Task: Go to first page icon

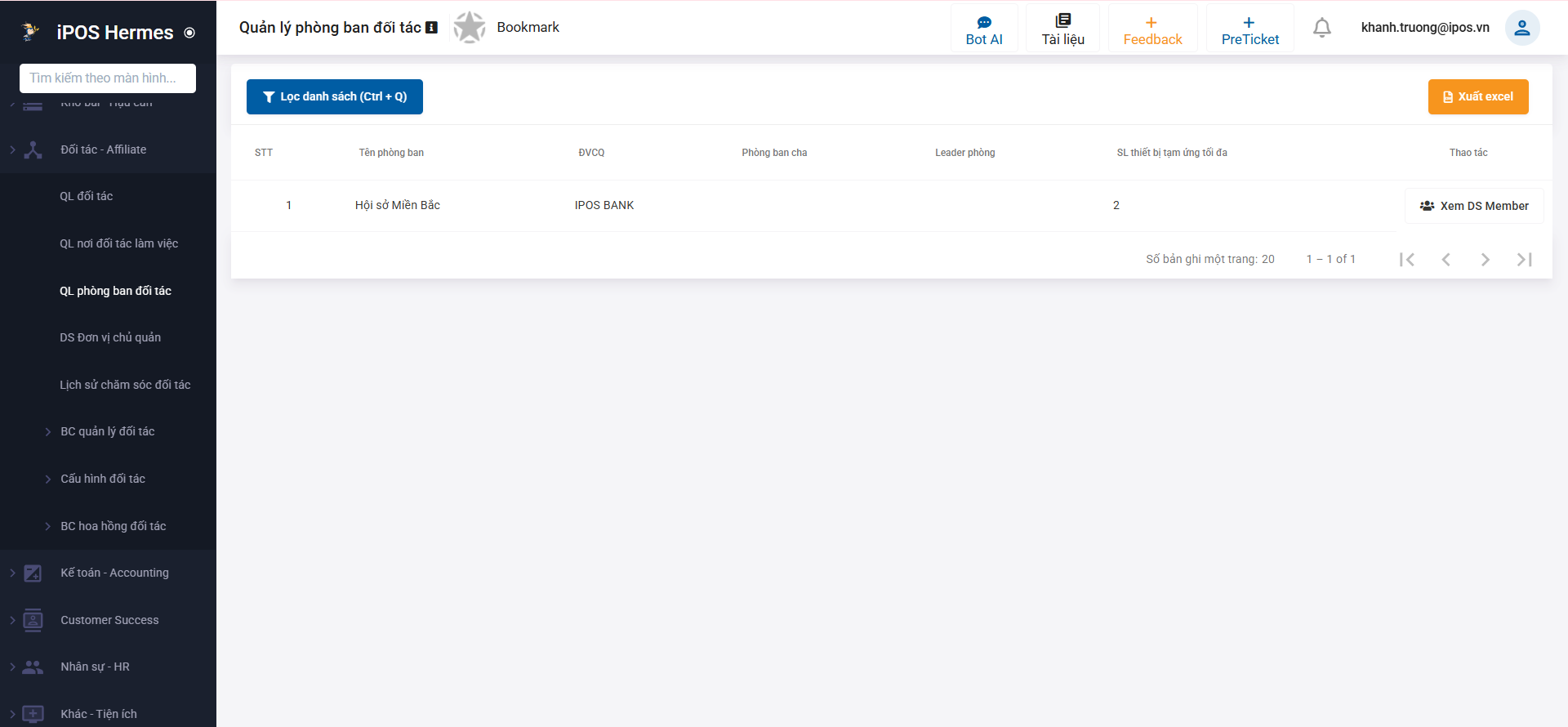Action: click(x=1406, y=260)
